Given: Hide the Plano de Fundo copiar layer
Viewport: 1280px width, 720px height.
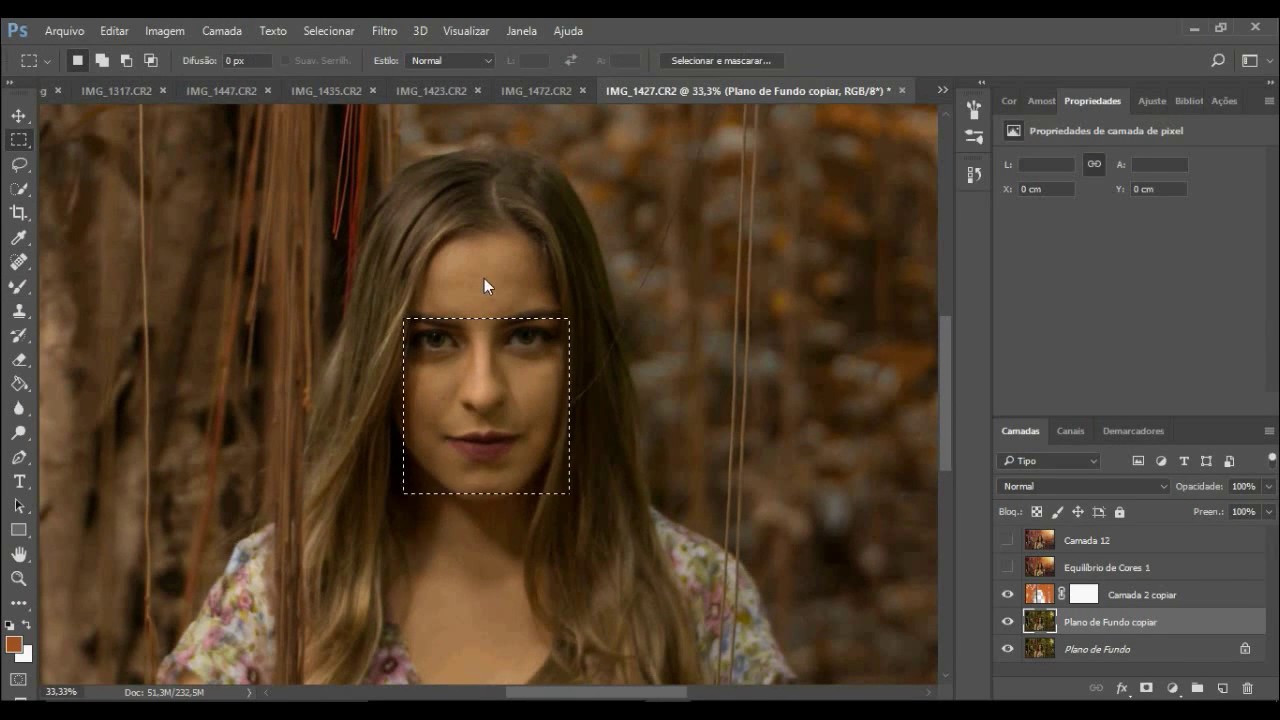Looking at the screenshot, I should tap(1007, 622).
